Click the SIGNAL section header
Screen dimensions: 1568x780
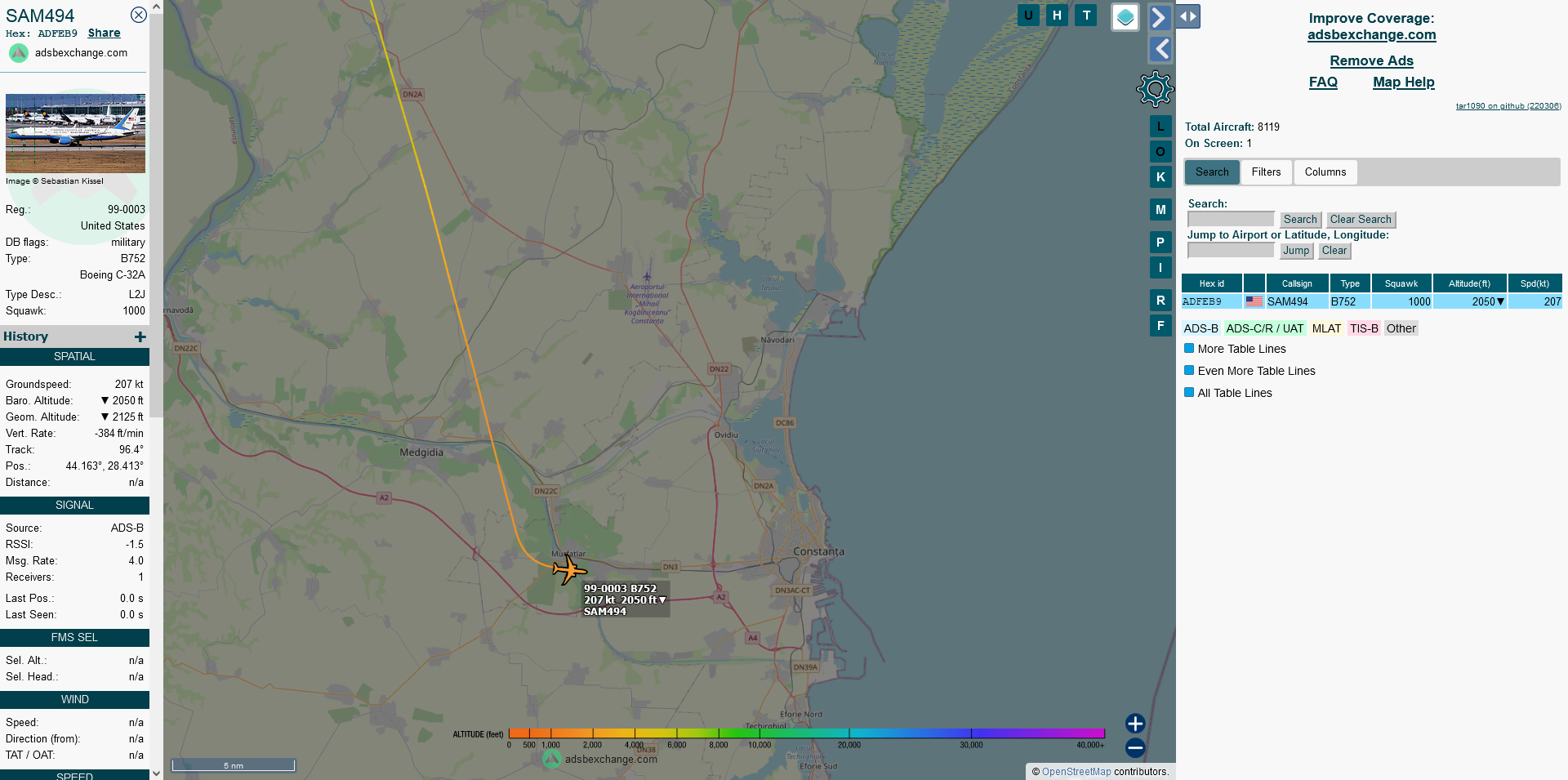tap(74, 506)
